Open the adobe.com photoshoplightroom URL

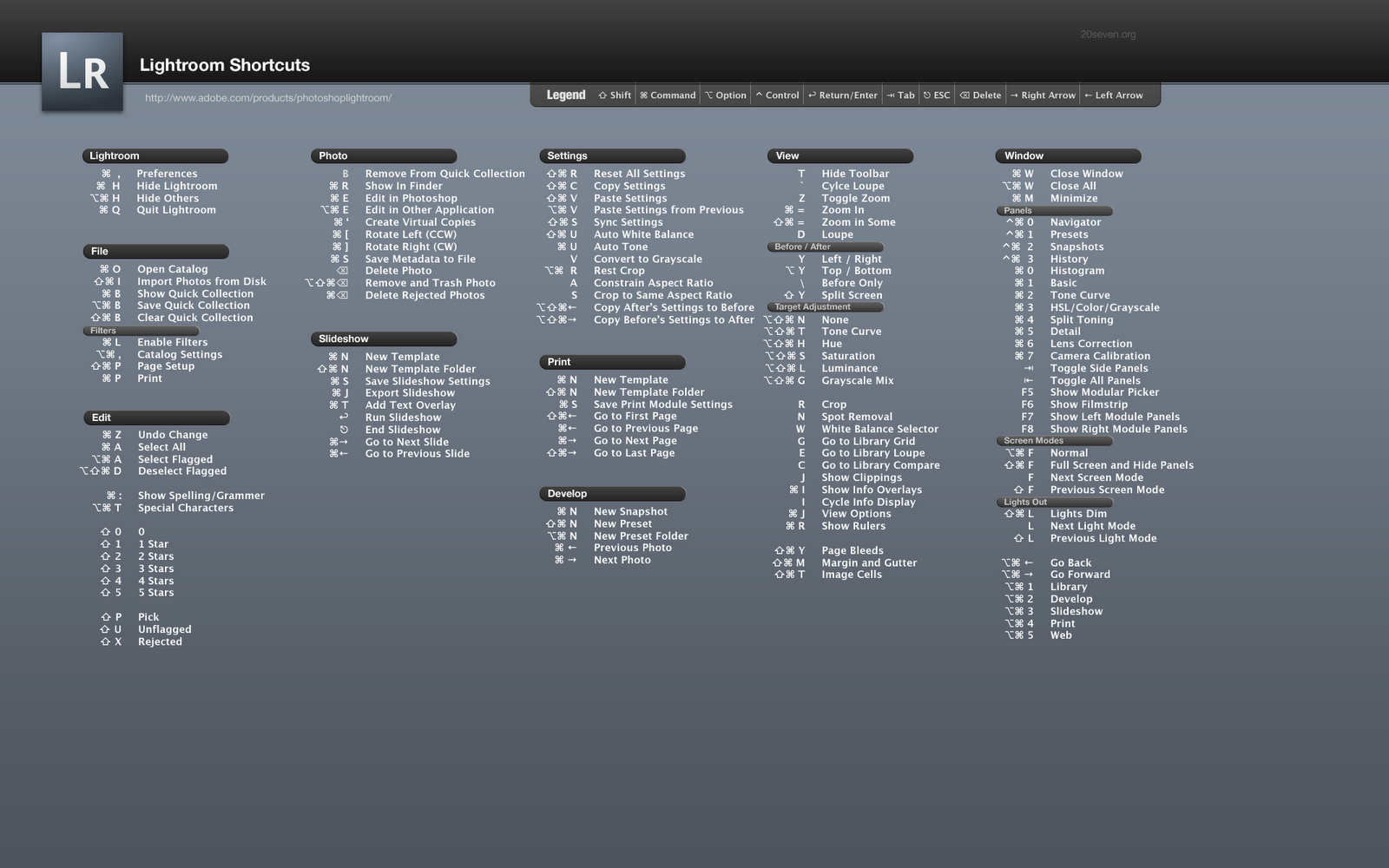(268, 98)
